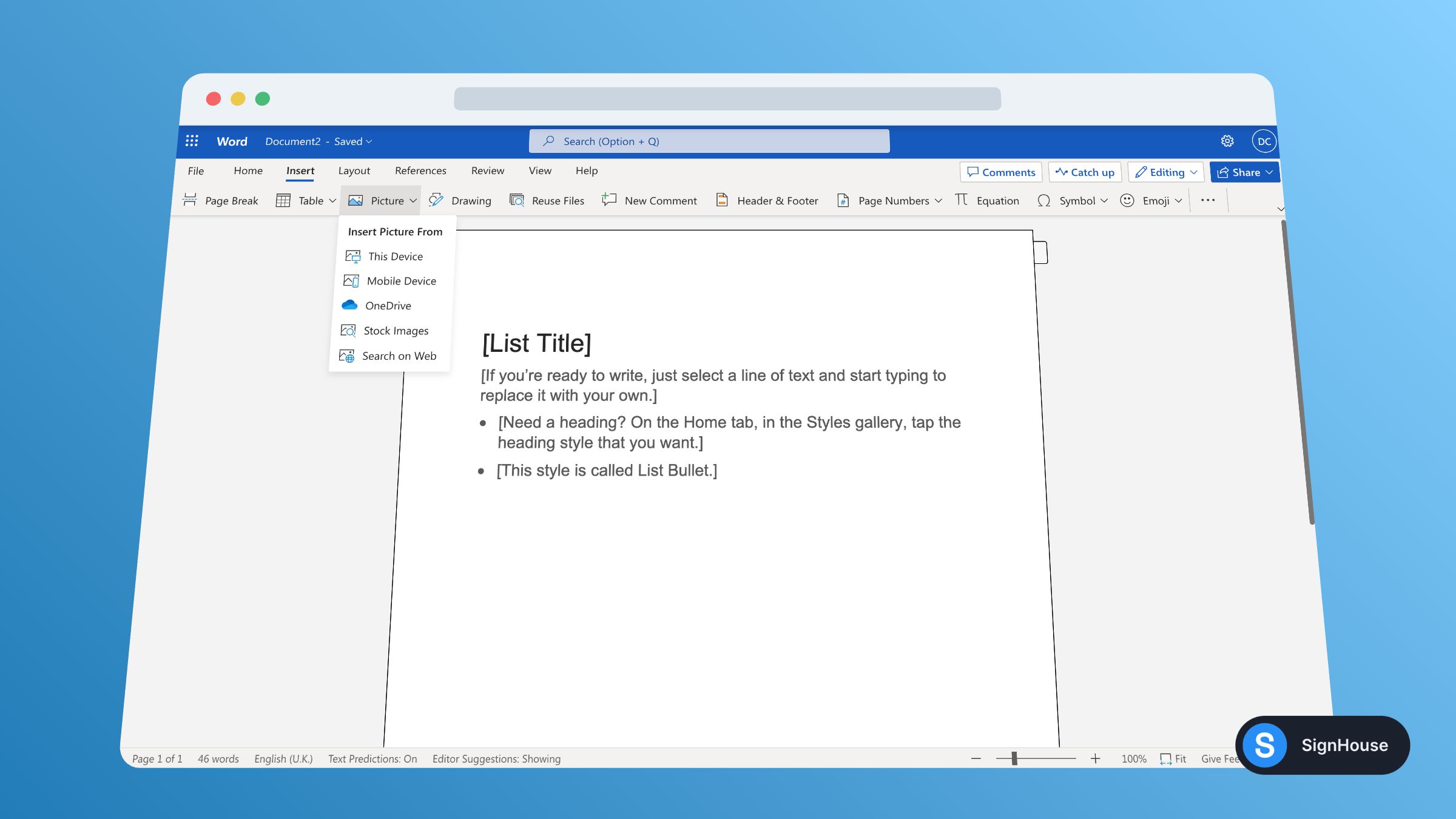Click the References ribbon tab
The width and height of the screenshot is (1456, 819).
coord(420,170)
